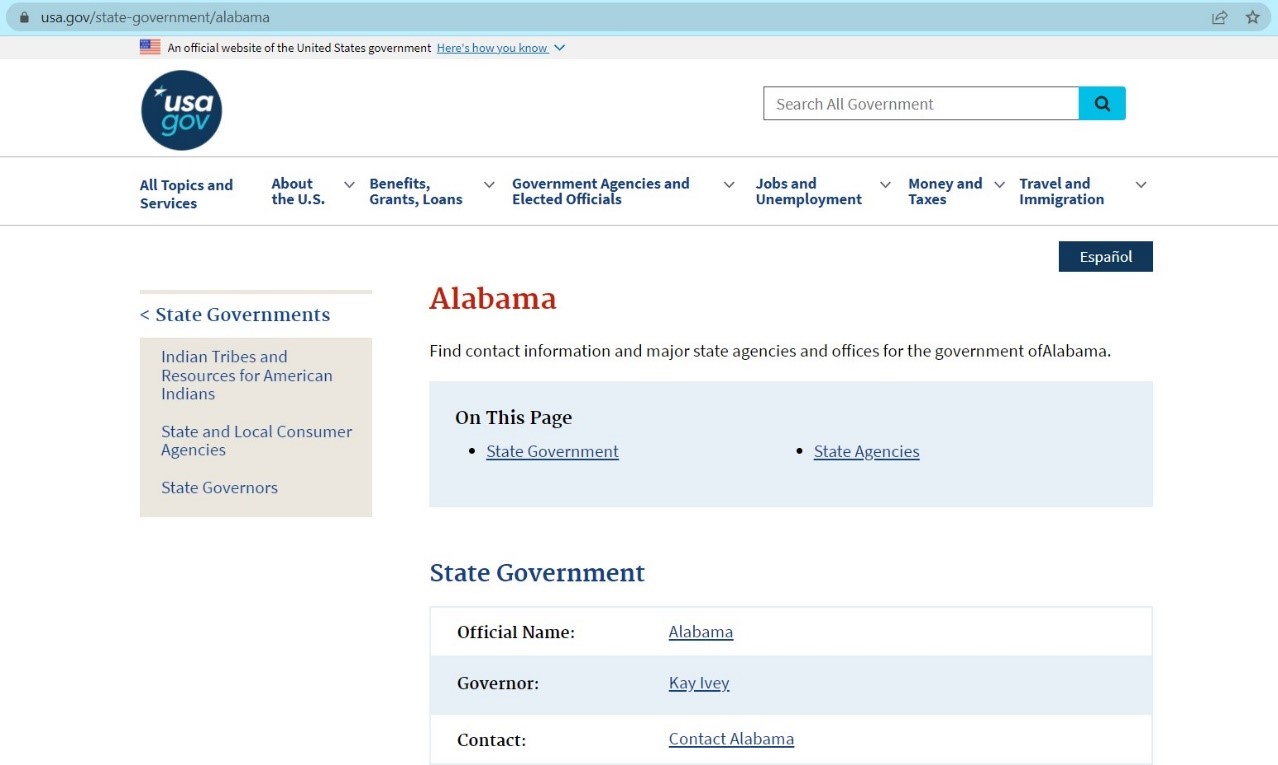Click the US flag icon in banner
Viewport: 1278px width, 765px height.
pyautogui.click(x=150, y=47)
